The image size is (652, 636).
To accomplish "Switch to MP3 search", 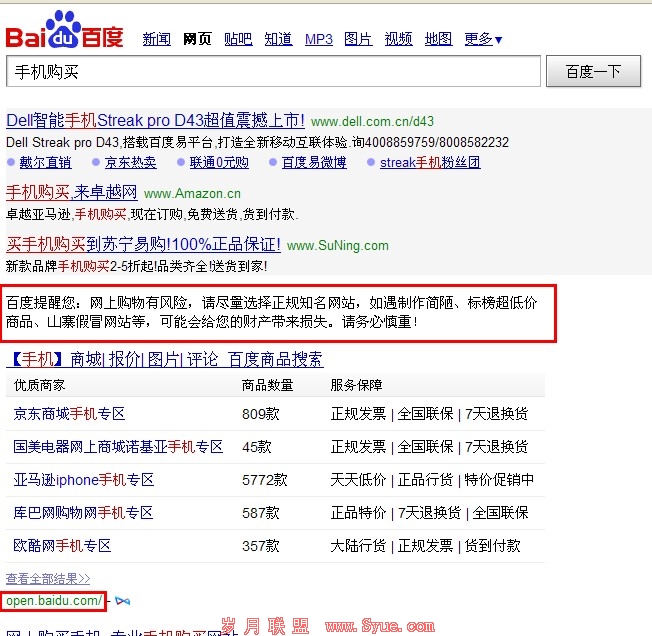I will pos(319,39).
